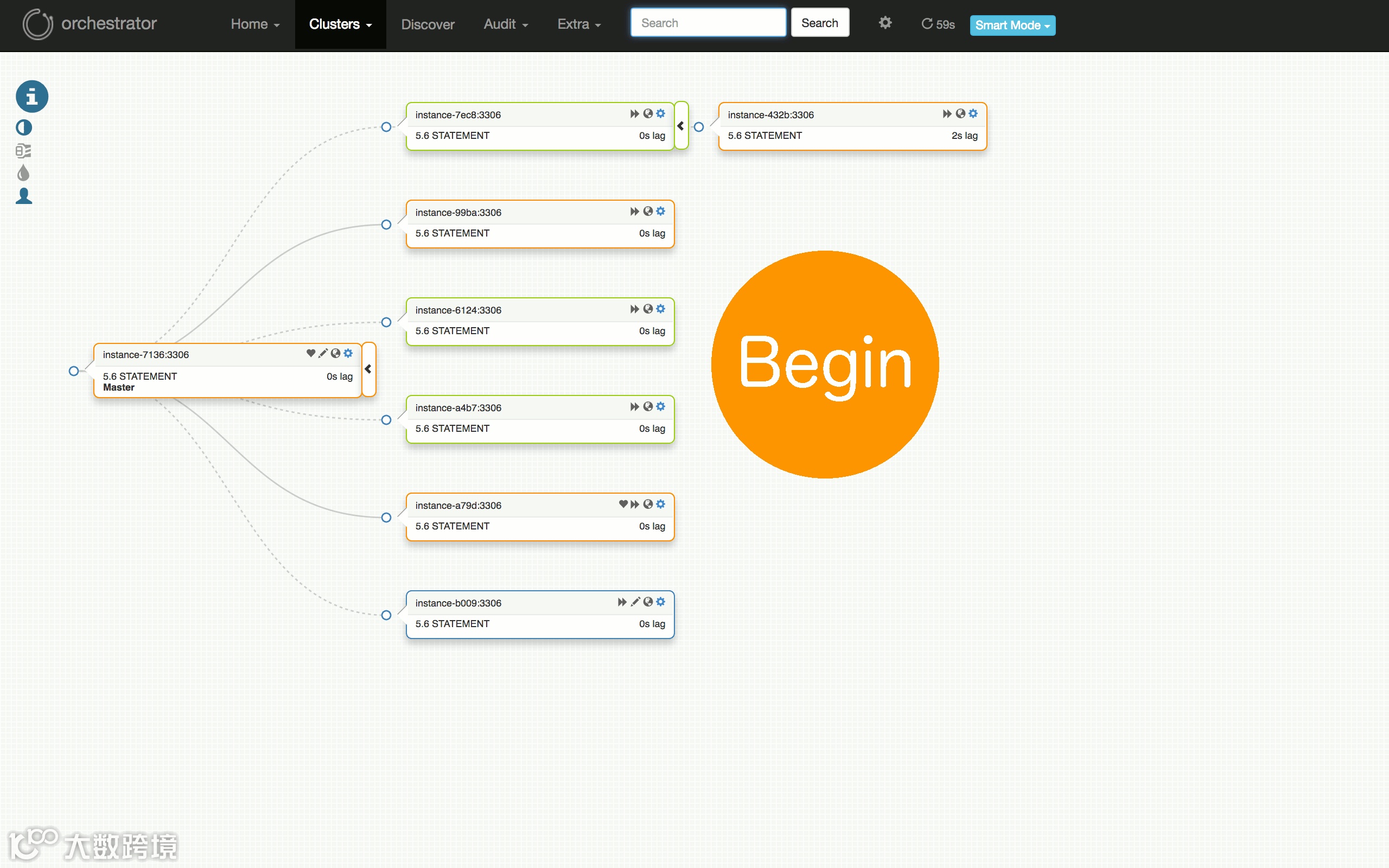Click the user silhouette sidebar icon
The height and width of the screenshot is (868, 1389).
(23, 196)
